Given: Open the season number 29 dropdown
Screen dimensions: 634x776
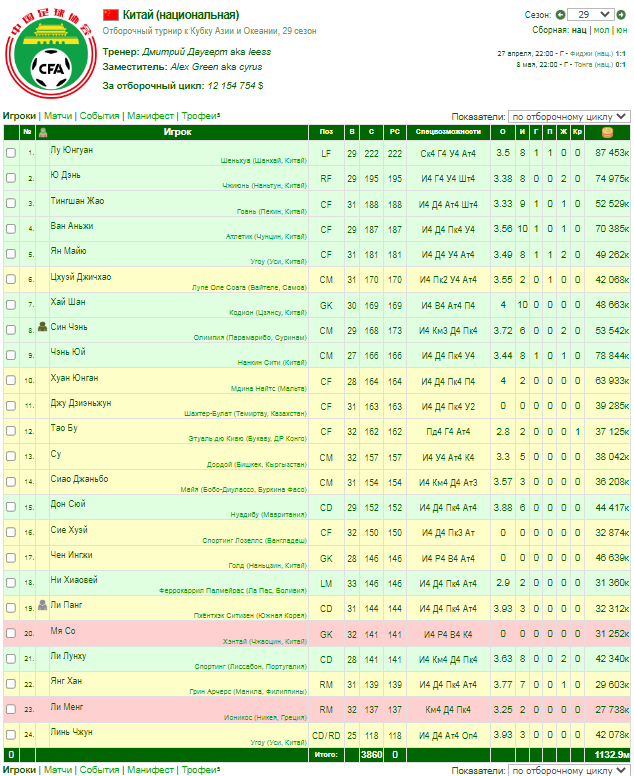Looking at the screenshot, I should 590,15.
